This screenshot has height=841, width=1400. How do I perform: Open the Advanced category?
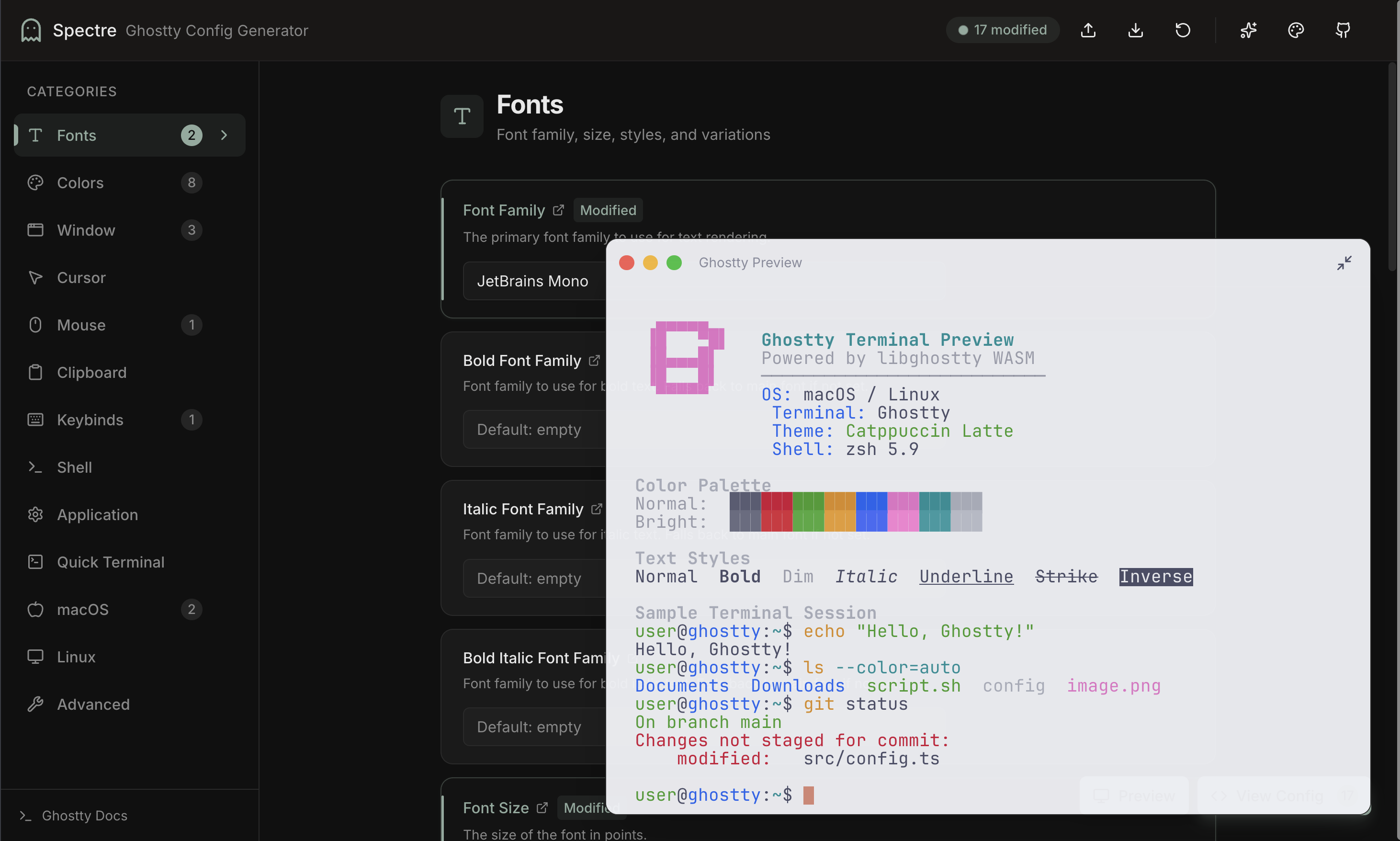(x=129, y=705)
